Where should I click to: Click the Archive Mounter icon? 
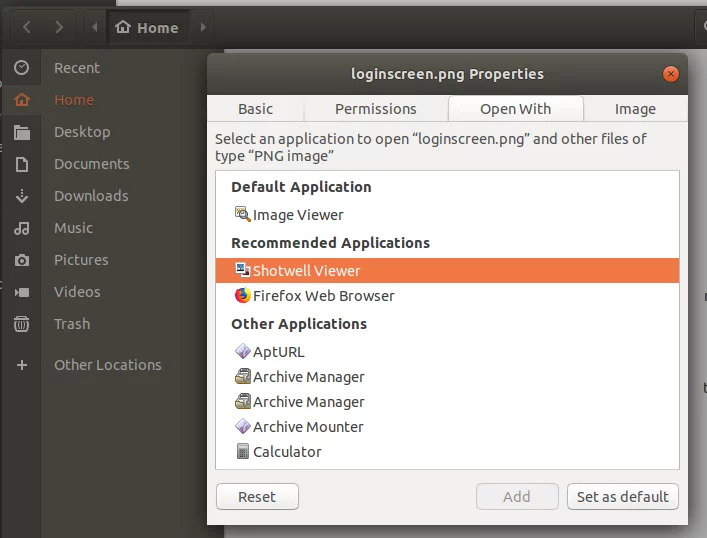242,427
